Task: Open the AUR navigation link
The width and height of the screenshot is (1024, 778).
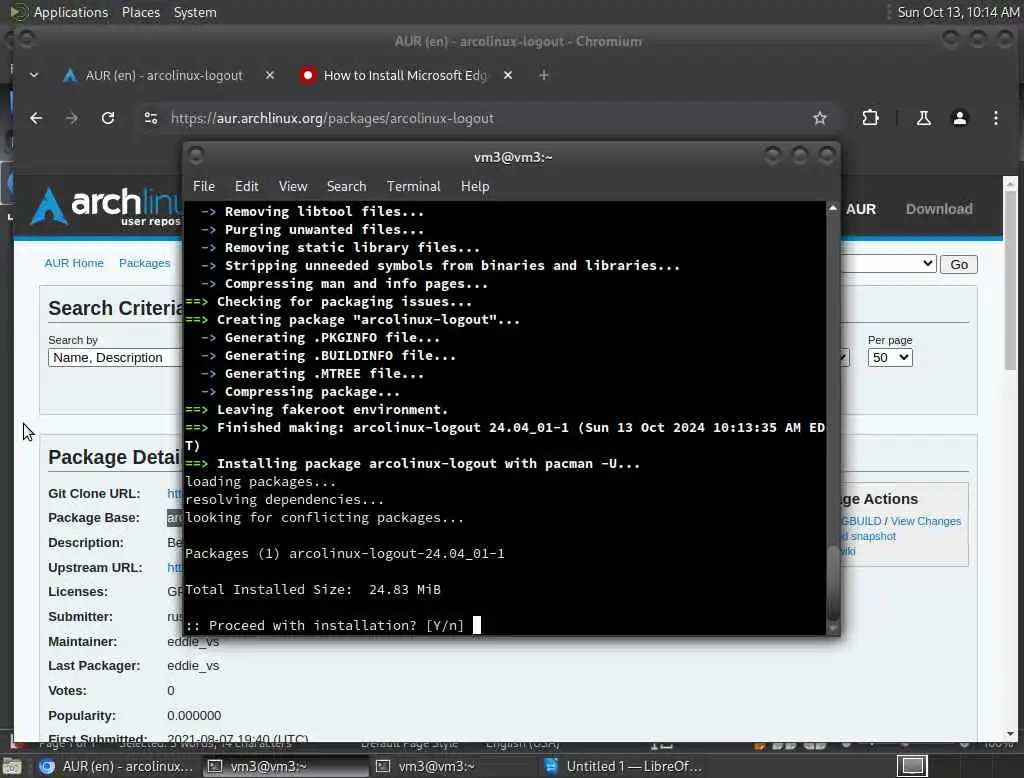Action: 861,209
